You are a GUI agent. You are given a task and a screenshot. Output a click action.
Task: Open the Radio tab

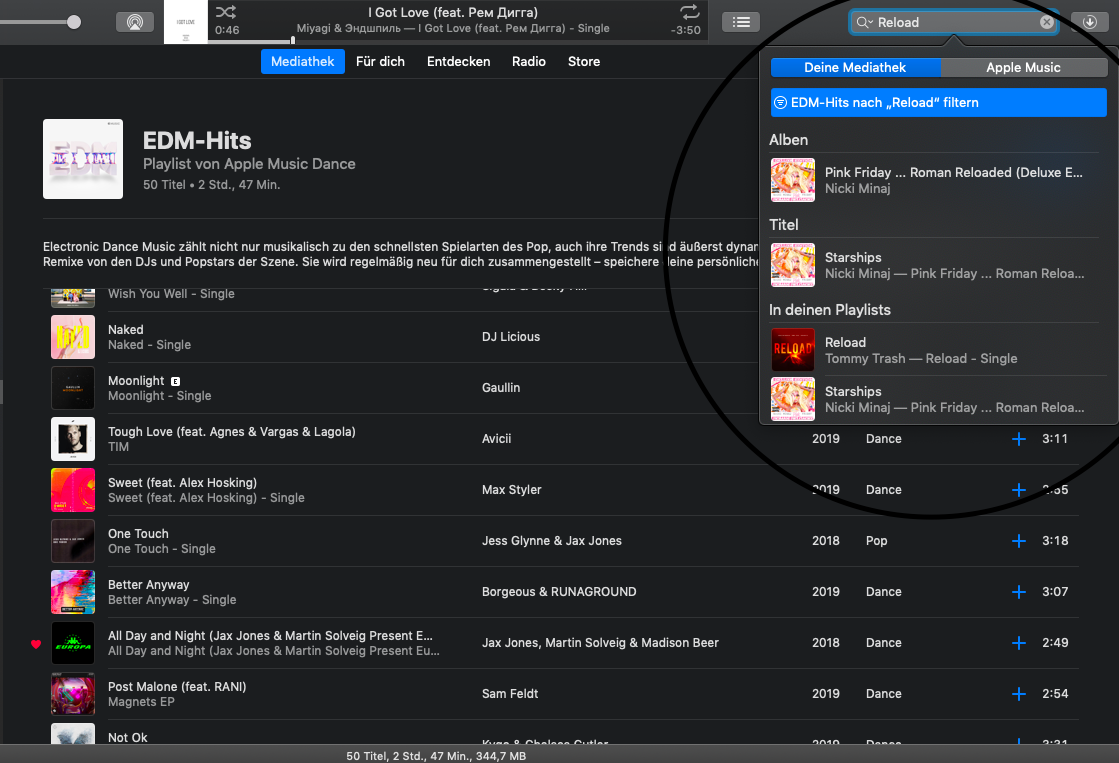(529, 61)
